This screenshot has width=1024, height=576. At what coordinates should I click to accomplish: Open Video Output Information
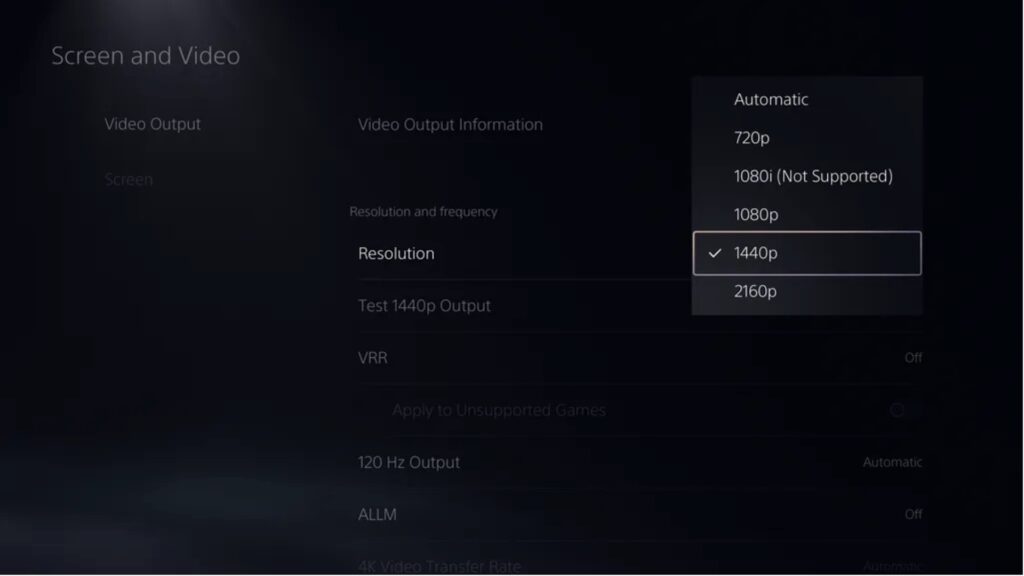(x=450, y=125)
